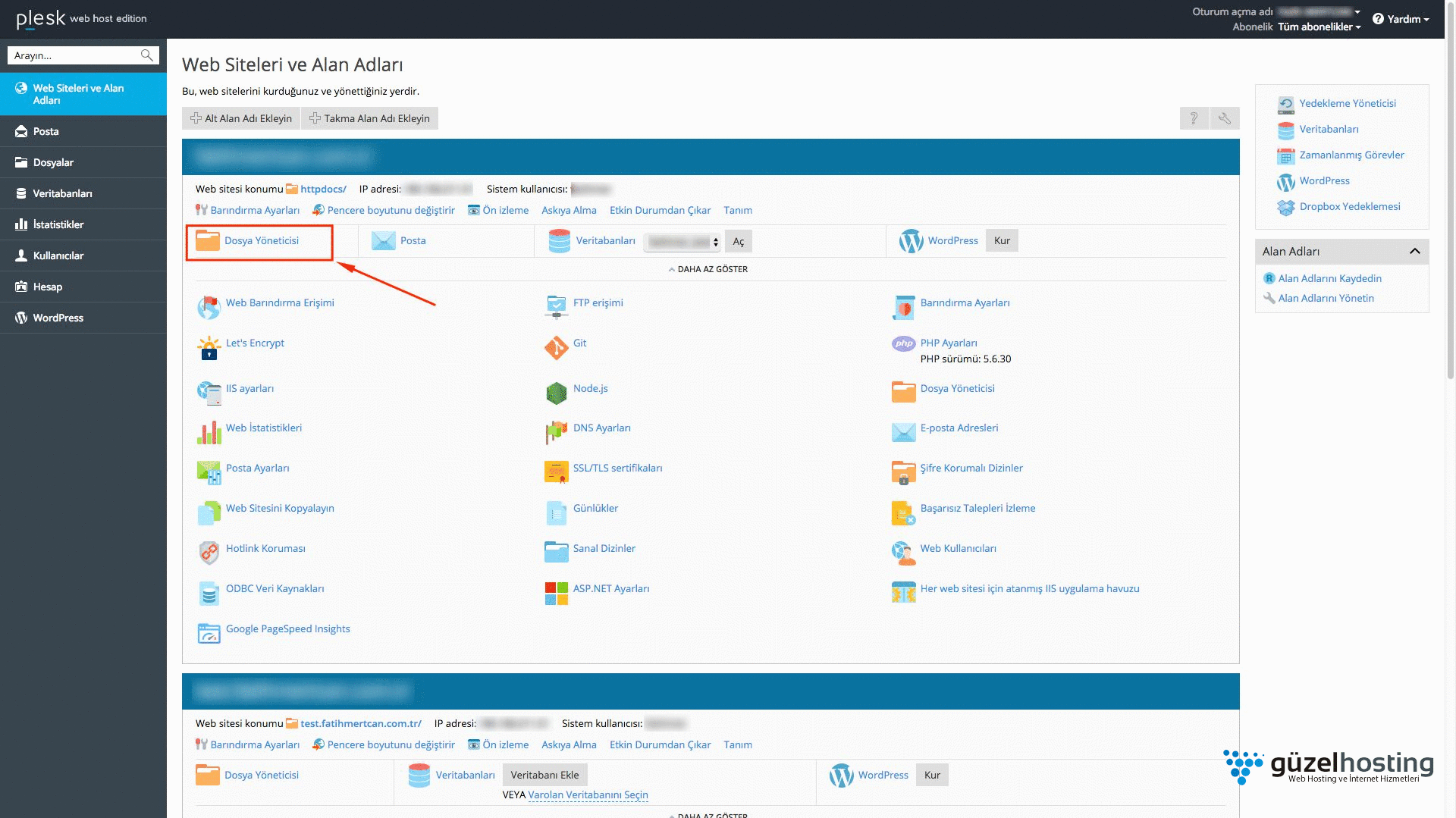Open the Şifre Korumalı Dizinler icon
Viewport: 1456px width, 818px height.
903,472
